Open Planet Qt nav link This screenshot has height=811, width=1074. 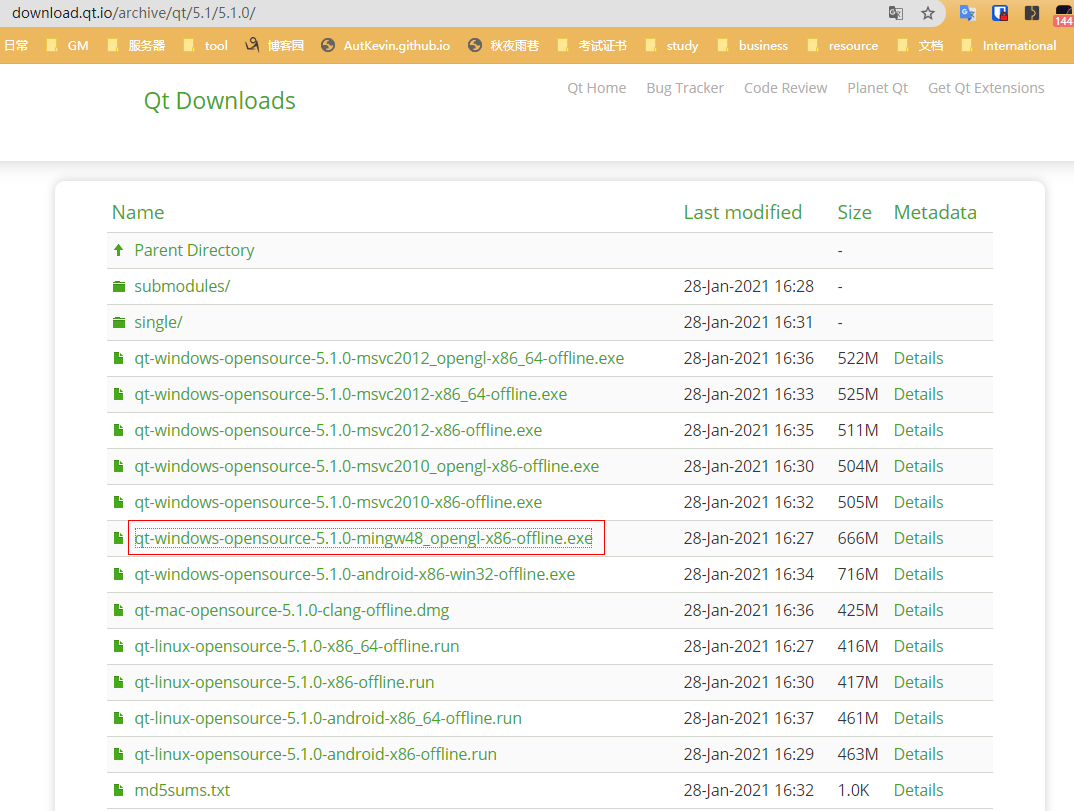click(x=877, y=88)
